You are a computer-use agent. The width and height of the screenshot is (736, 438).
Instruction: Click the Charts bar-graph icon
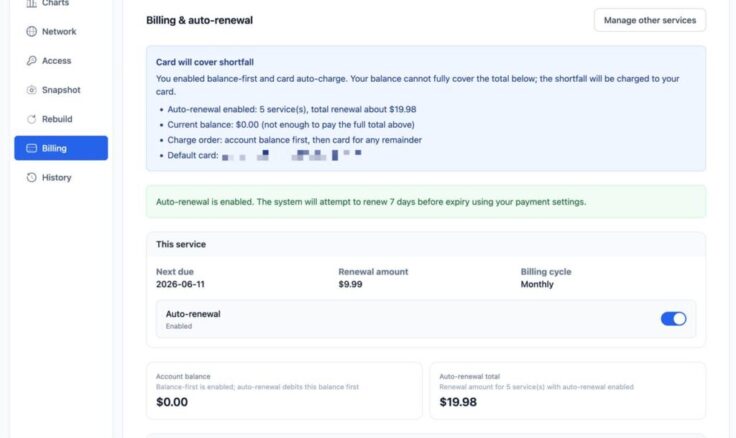pyautogui.click(x=31, y=3)
